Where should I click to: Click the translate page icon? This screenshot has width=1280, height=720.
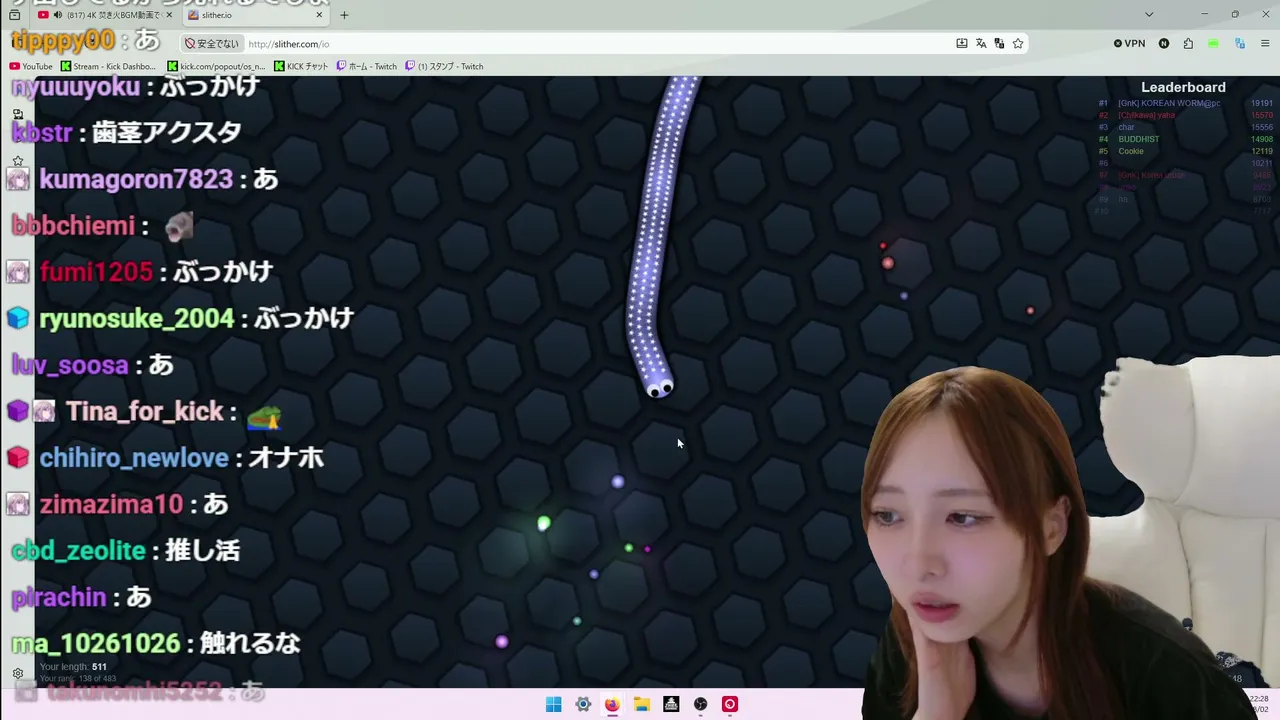click(981, 44)
